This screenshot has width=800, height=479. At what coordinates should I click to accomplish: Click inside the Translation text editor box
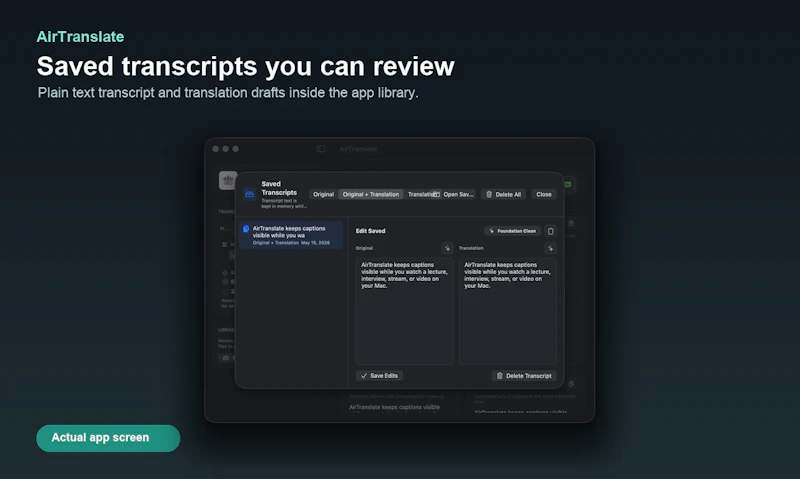pyautogui.click(x=508, y=311)
